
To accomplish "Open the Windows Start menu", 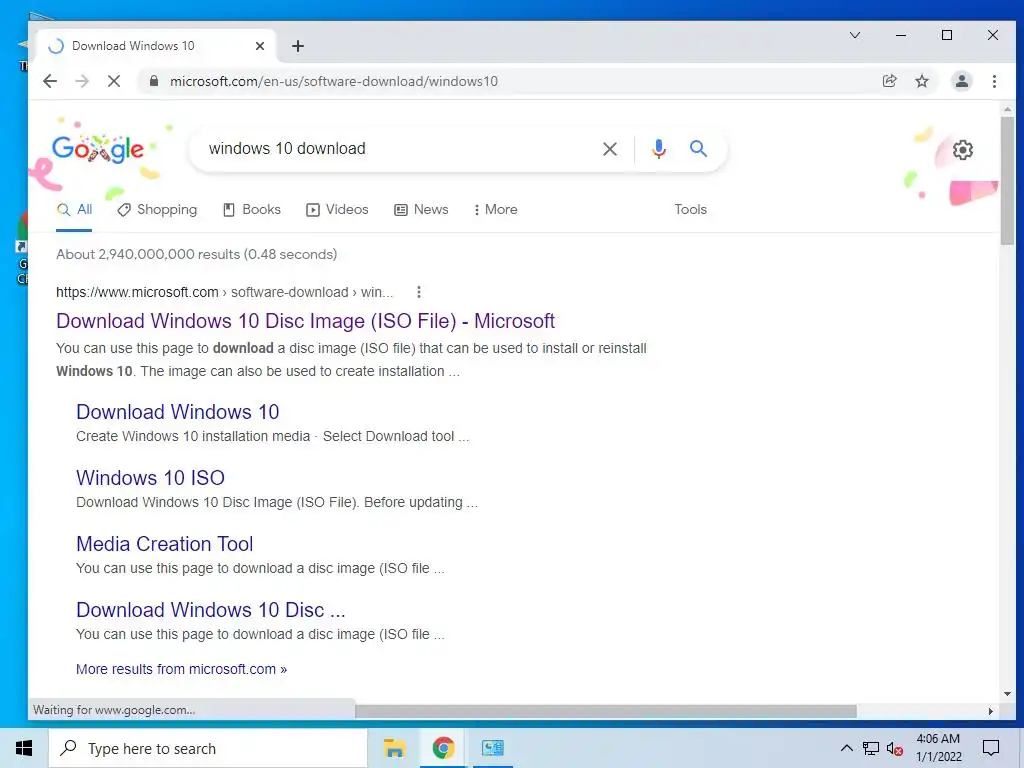I will point(24,748).
